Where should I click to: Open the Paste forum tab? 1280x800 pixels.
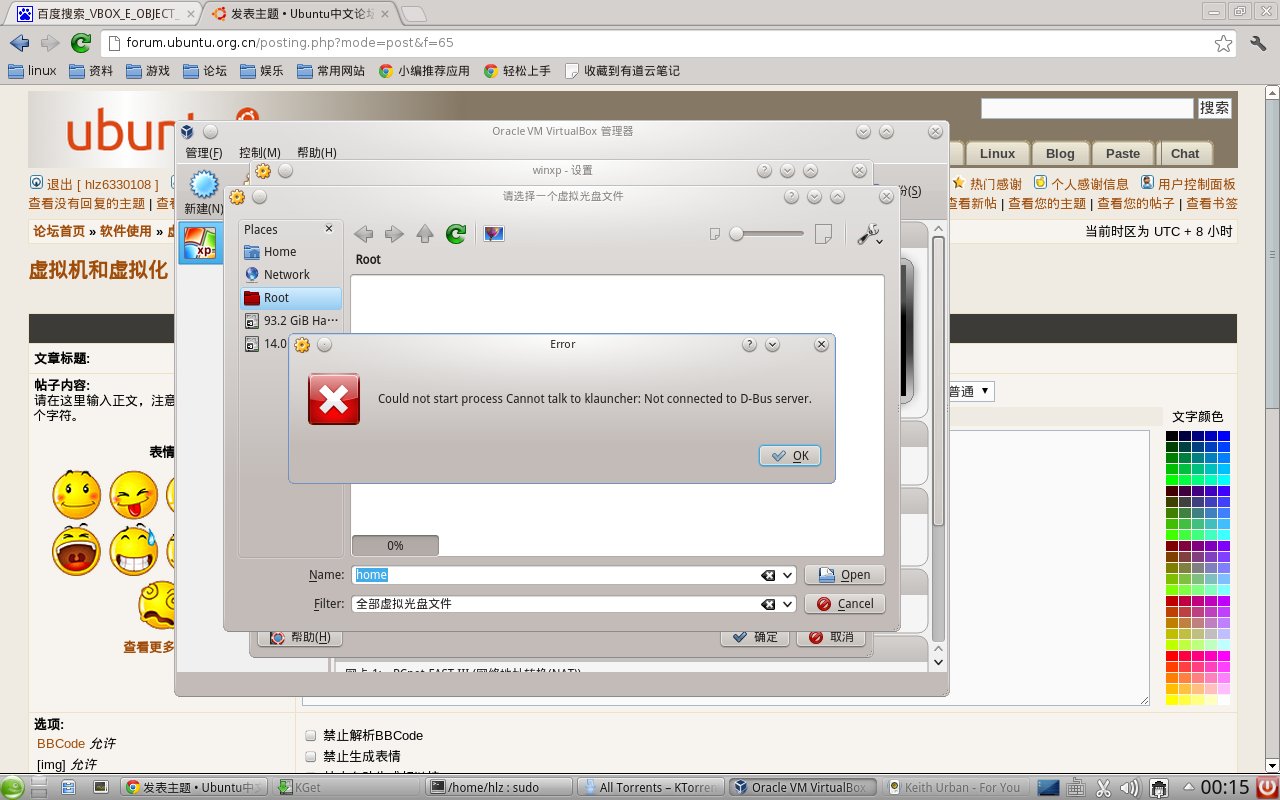coord(1123,153)
